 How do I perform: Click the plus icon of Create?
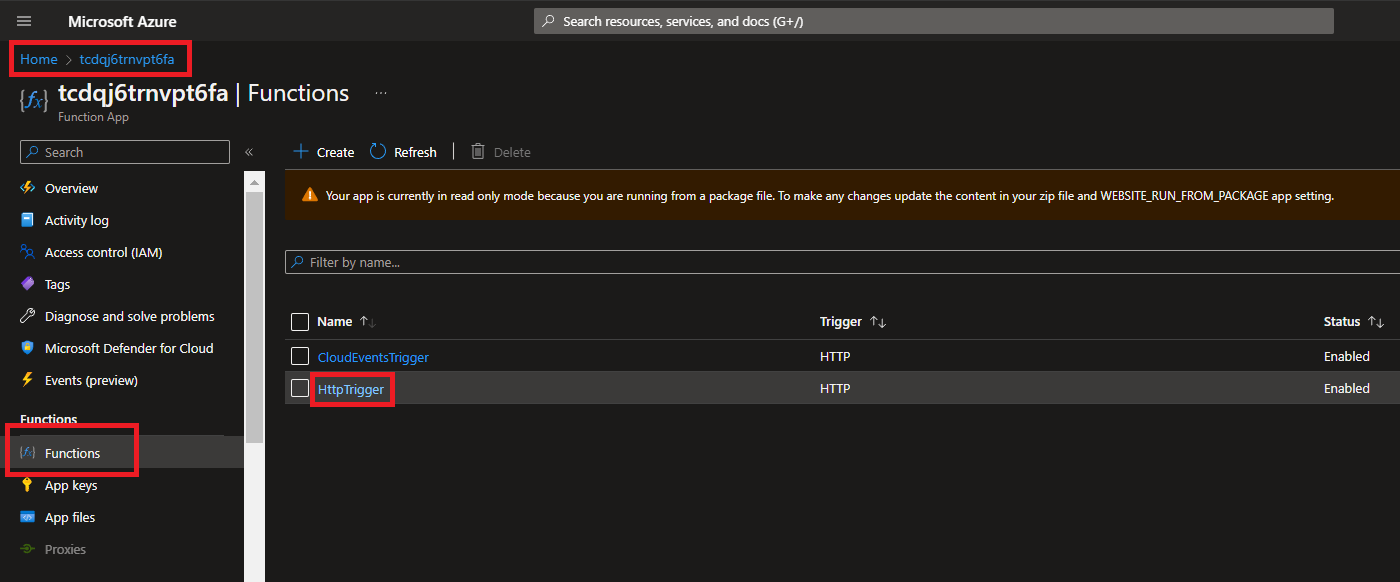(x=301, y=152)
